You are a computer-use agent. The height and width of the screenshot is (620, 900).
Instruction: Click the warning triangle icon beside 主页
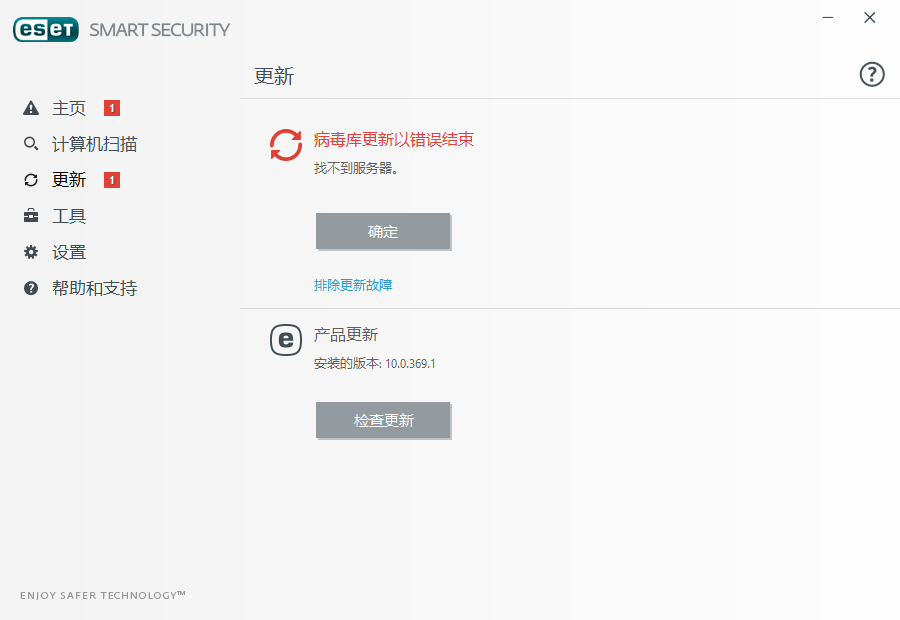click(31, 108)
